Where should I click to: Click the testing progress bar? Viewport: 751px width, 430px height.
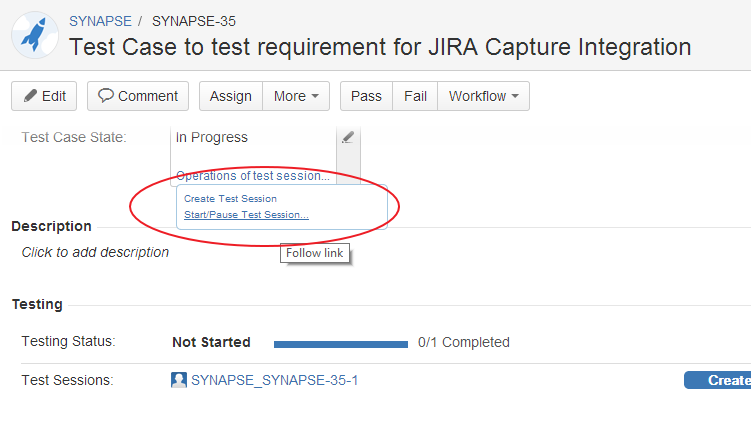[341, 344]
